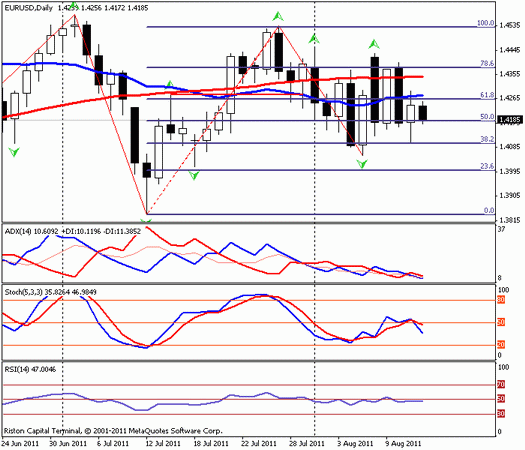Image resolution: width=525 pixels, height=450 pixels.
Task: Click the 38.2 Fibonacci level label
Action: [x=488, y=139]
